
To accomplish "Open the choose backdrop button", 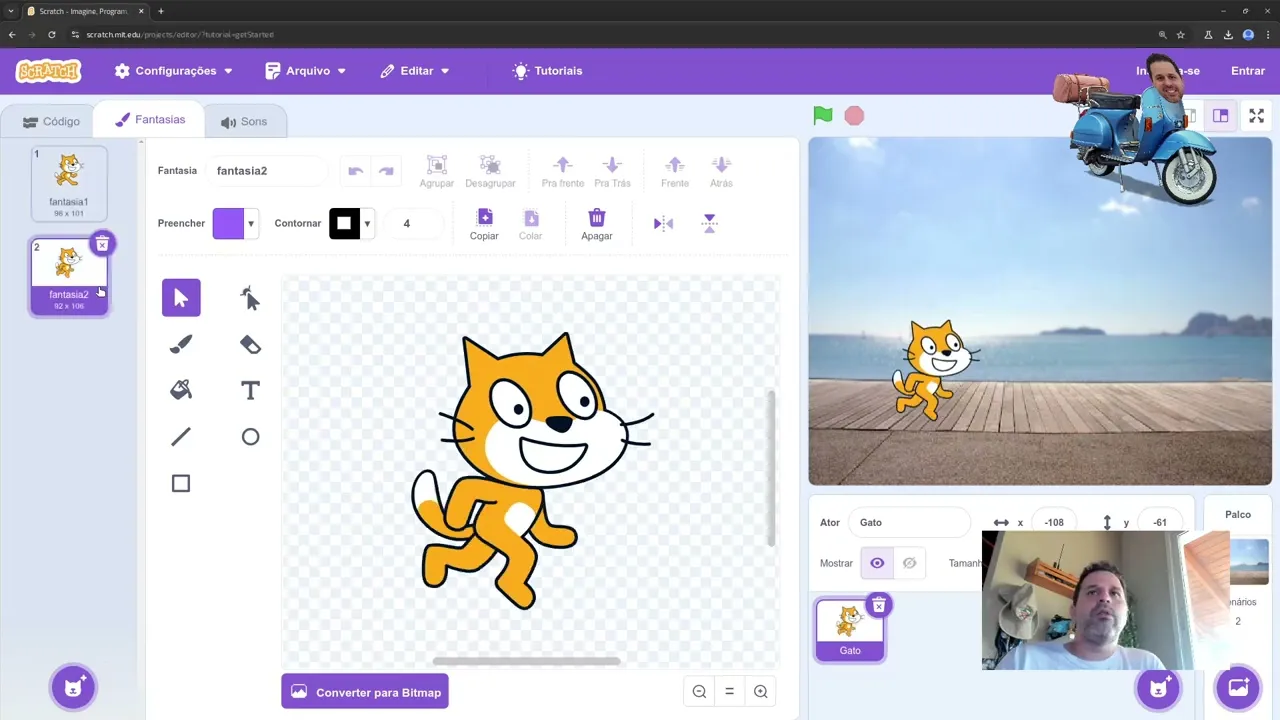I will point(1238,687).
